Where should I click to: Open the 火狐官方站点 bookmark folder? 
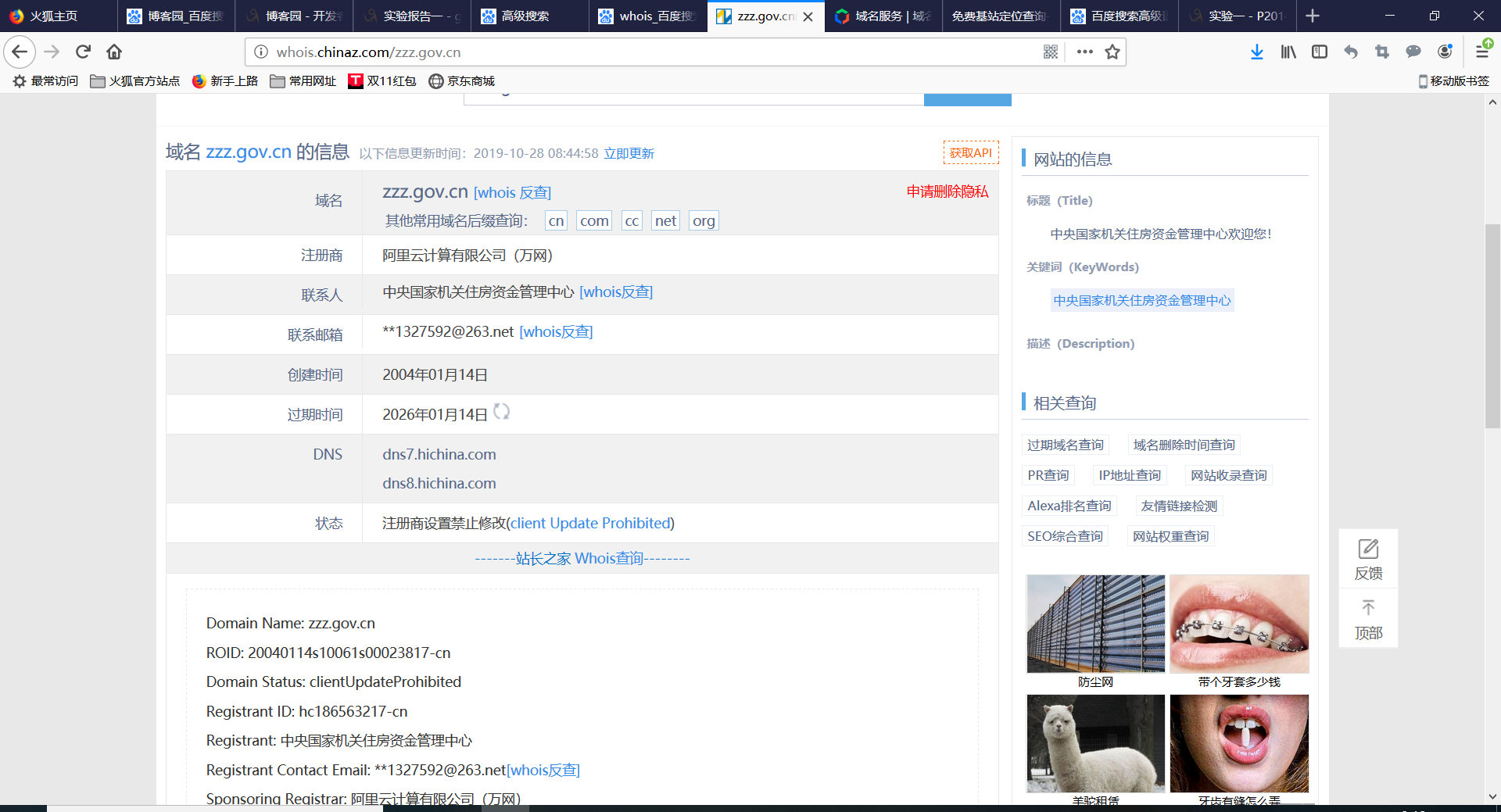[x=134, y=81]
